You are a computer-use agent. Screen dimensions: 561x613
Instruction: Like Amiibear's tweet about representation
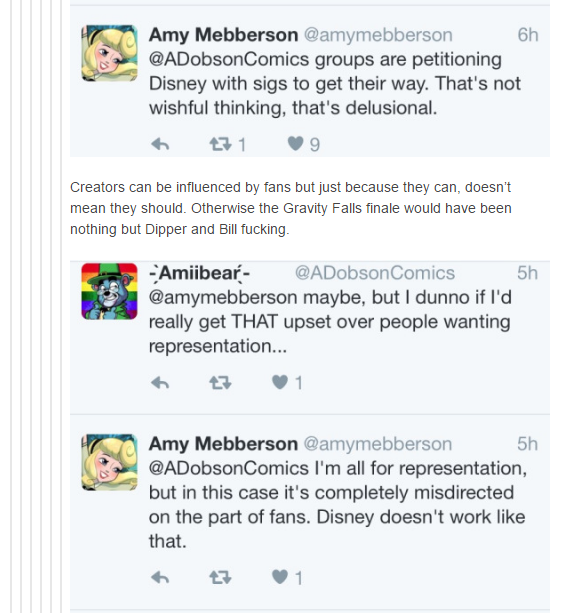click(x=280, y=382)
